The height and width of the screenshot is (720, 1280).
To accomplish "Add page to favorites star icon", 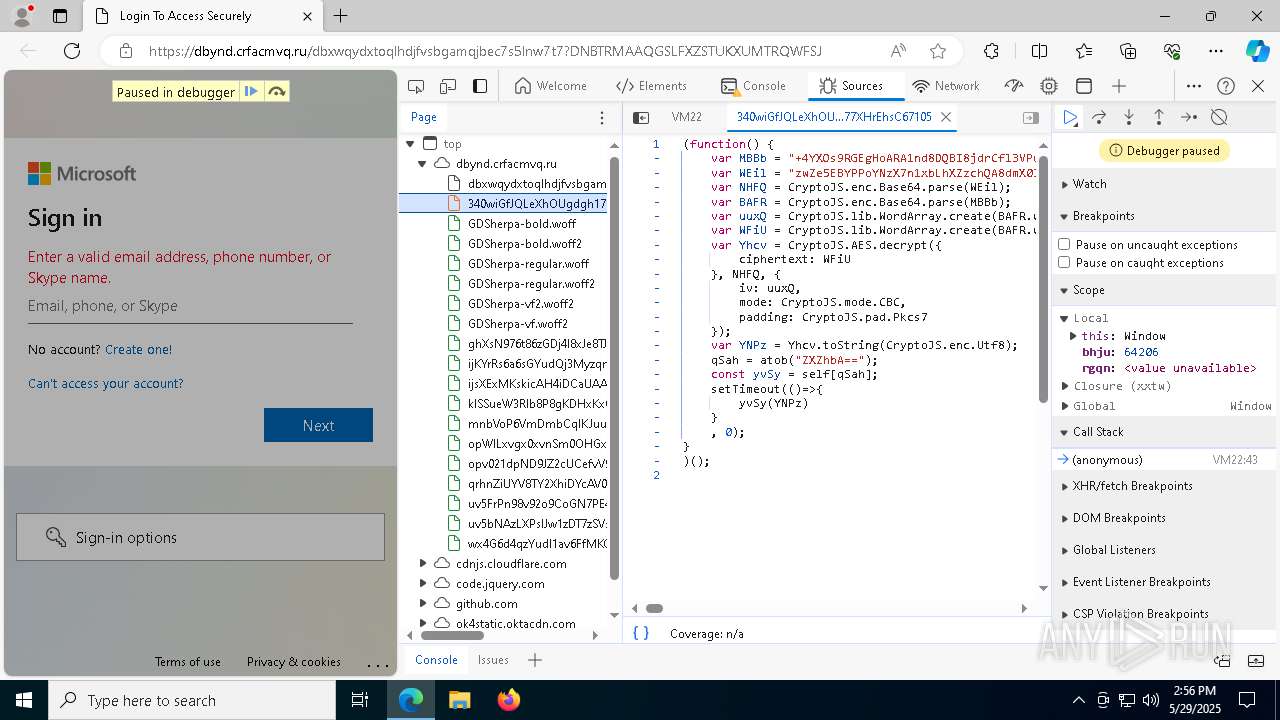I will [938, 51].
